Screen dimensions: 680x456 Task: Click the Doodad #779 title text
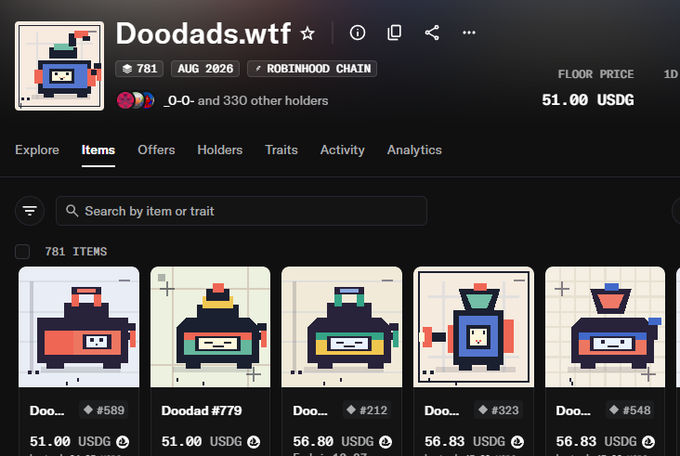click(201, 410)
